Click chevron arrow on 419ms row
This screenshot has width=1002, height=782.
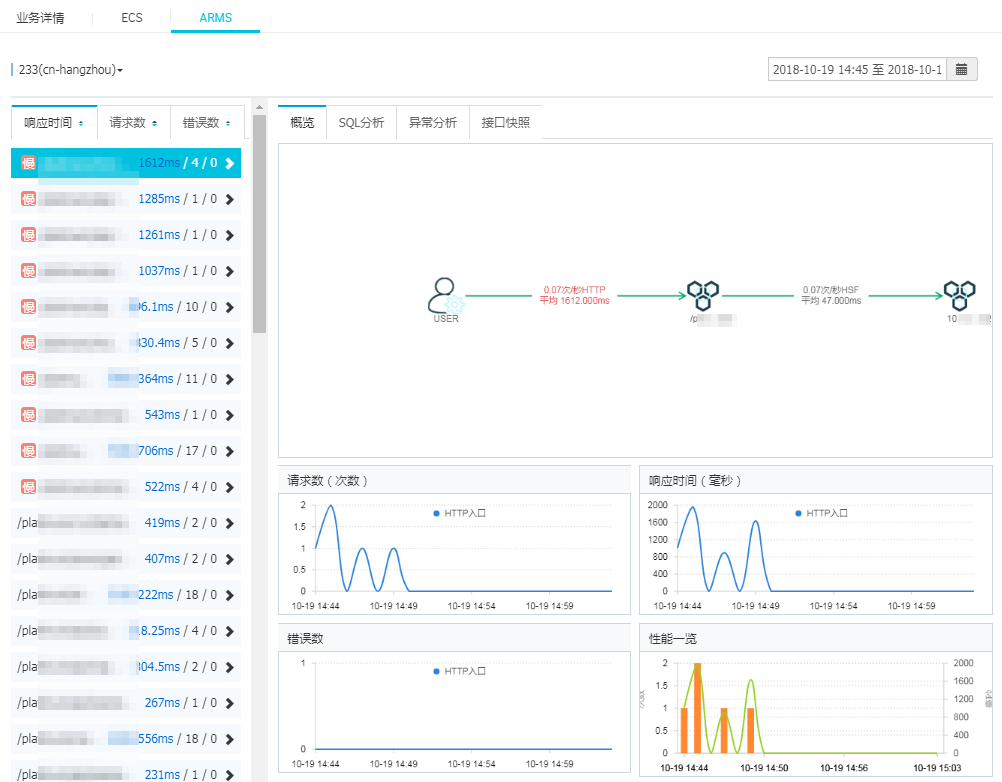pos(230,523)
